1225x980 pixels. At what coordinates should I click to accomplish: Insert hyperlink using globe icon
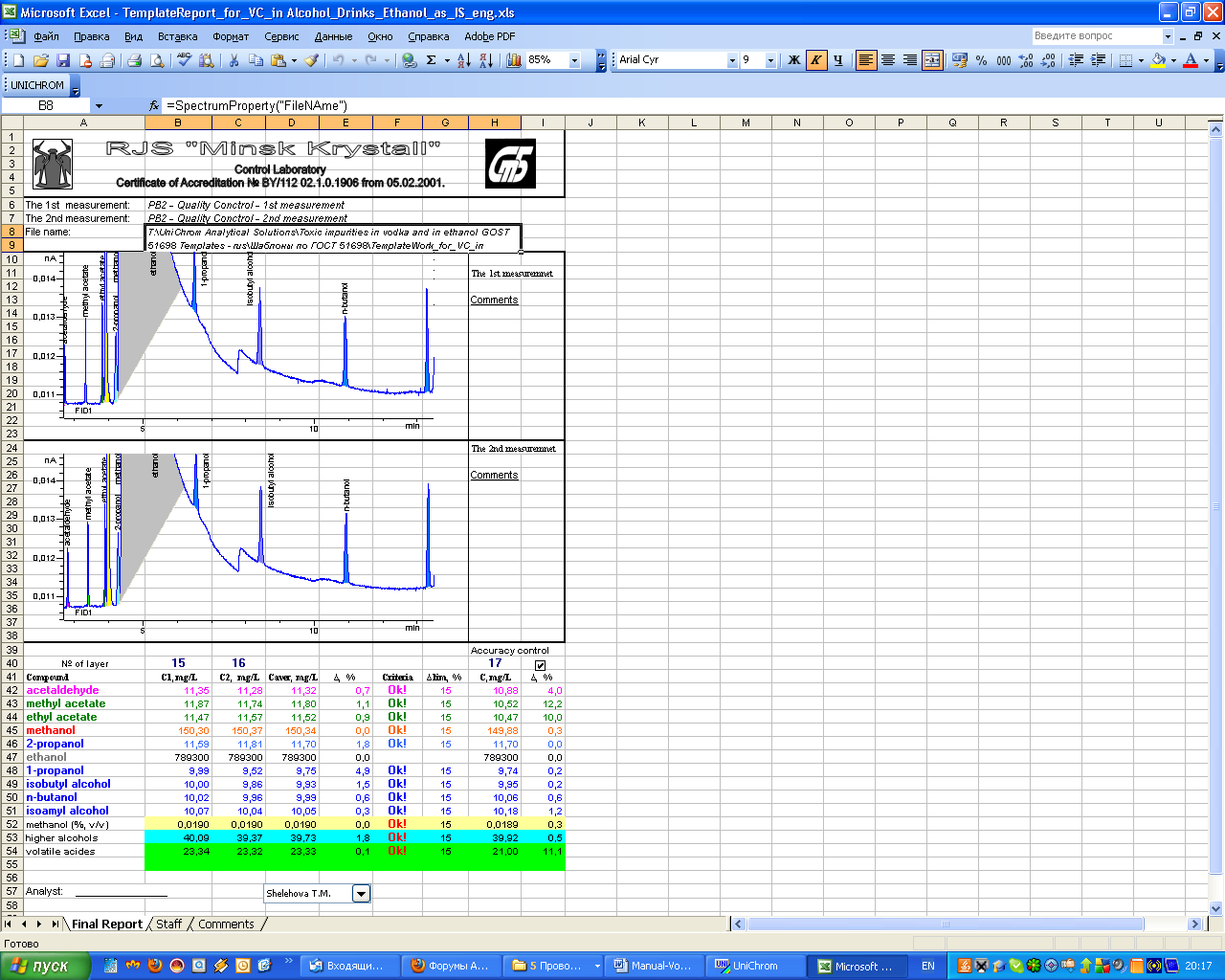[410, 60]
